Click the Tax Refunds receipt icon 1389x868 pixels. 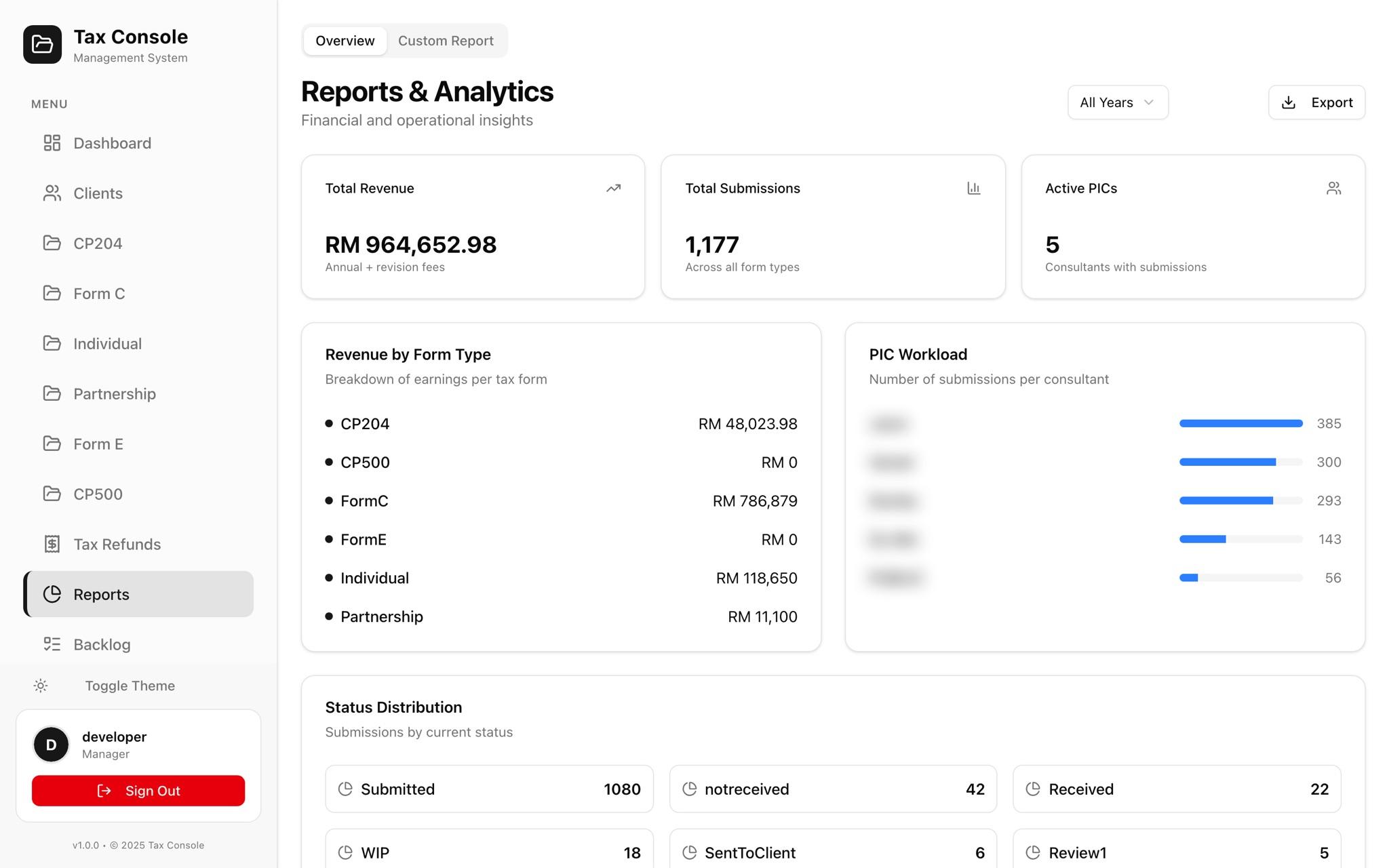52,544
